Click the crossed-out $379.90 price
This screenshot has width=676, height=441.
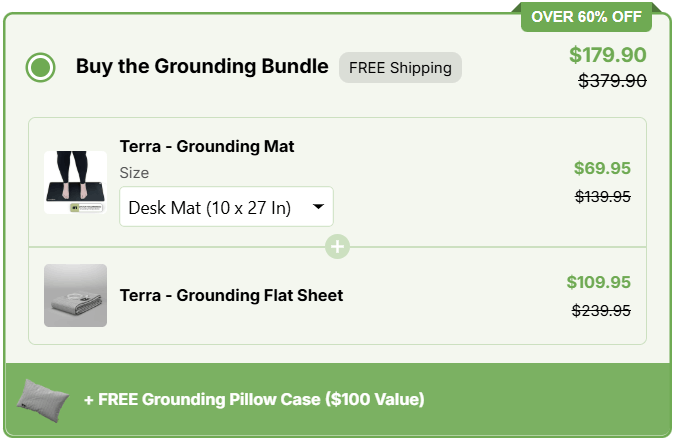tap(612, 81)
